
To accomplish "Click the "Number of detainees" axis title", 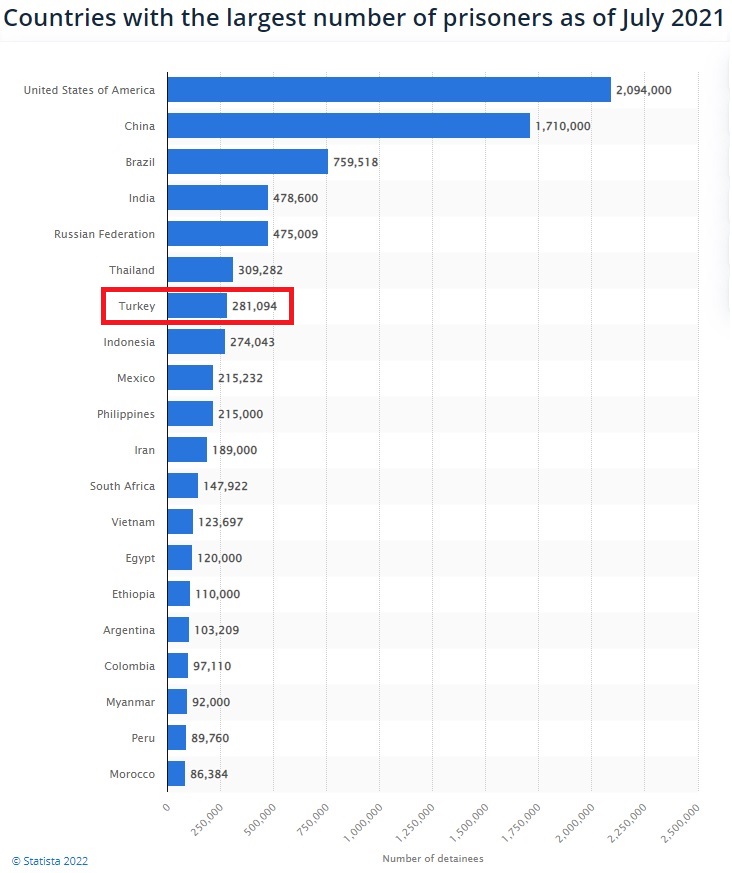I will pos(432,859).
